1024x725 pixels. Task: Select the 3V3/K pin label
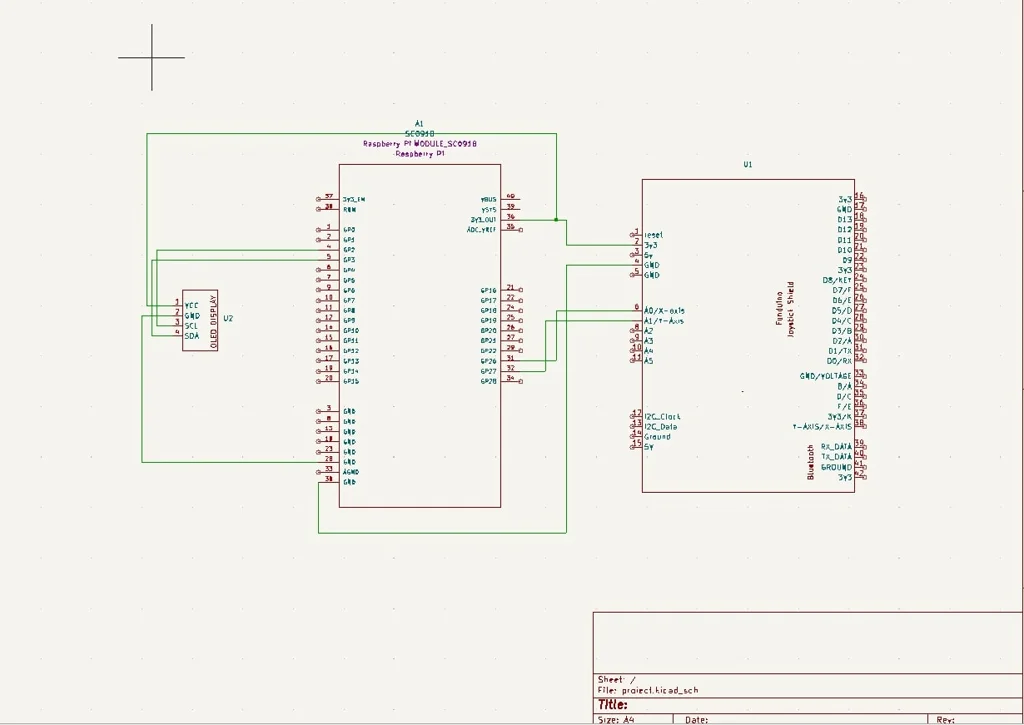[x=840, y=417]
